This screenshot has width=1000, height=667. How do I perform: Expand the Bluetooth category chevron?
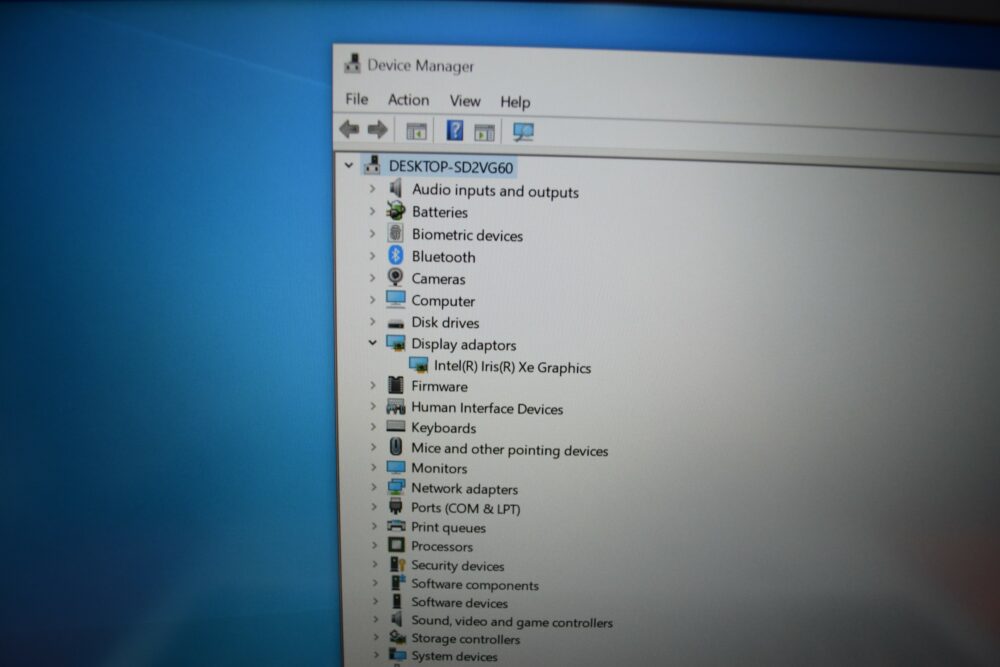tap(372, 256)
